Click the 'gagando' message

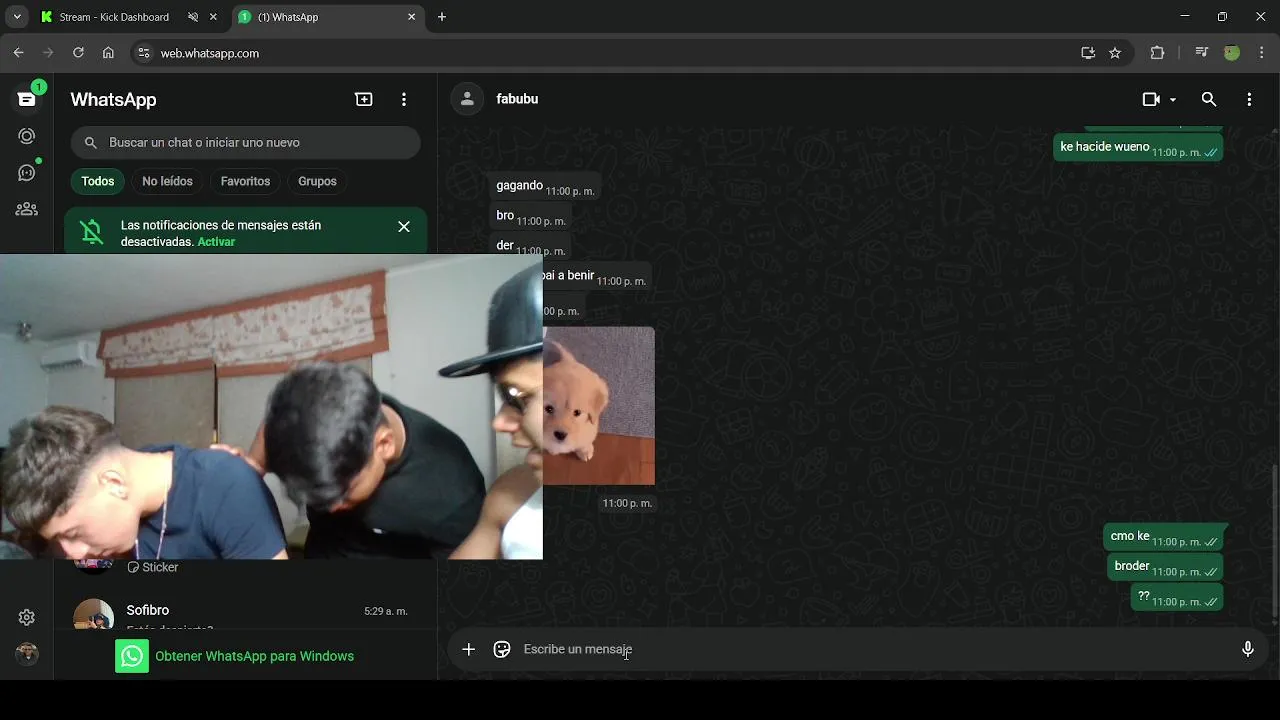[x=545, y=186]
